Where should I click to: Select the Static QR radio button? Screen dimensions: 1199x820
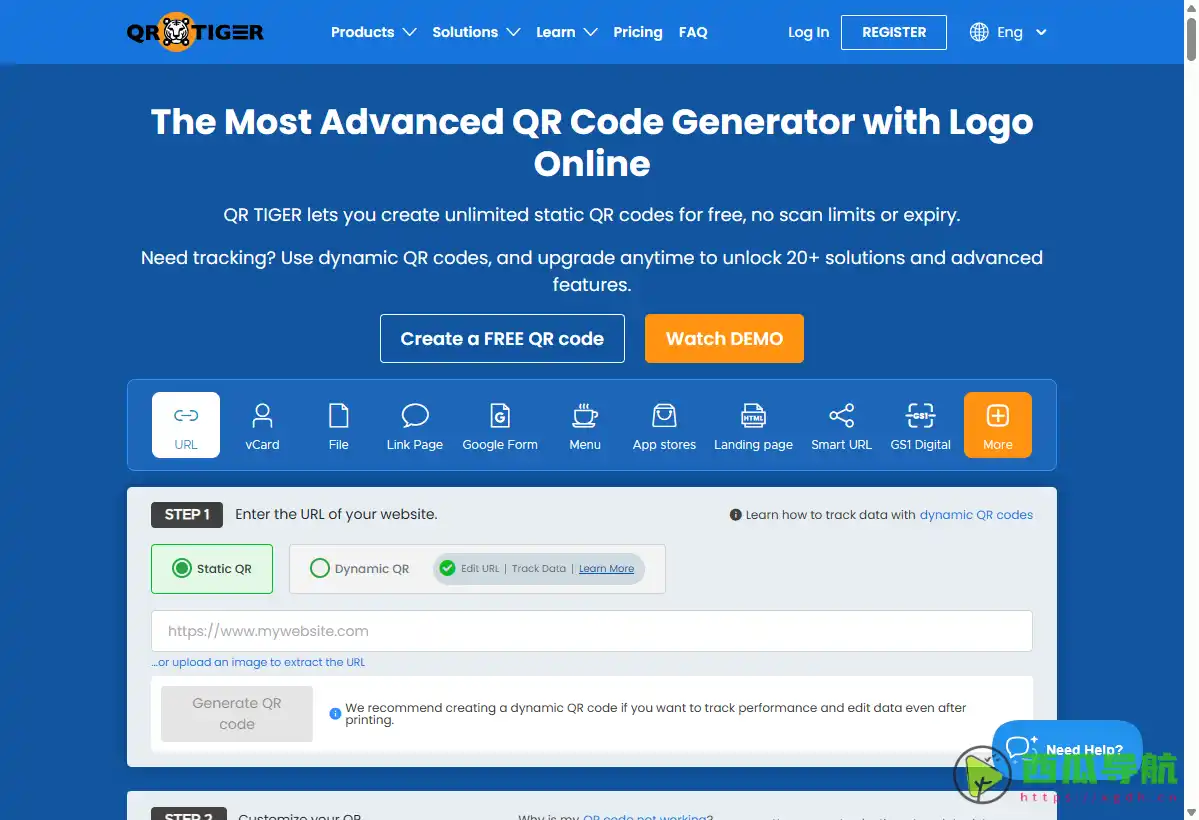[182, 568]
